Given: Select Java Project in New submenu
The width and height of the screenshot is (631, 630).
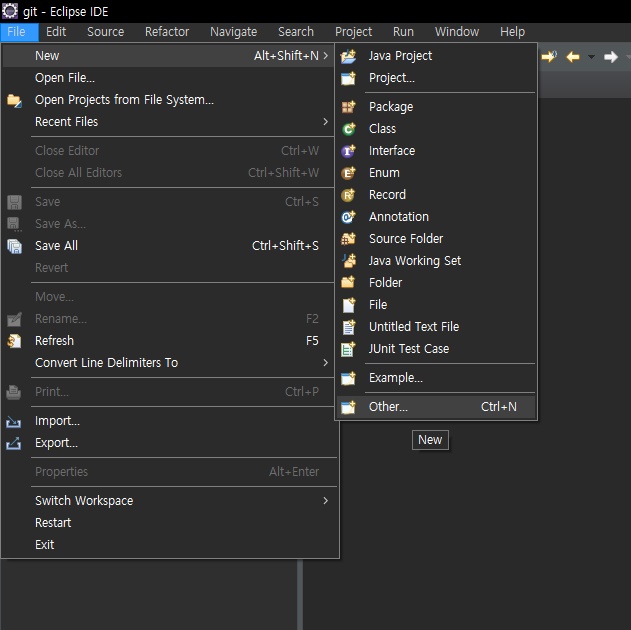Looking at the screenshot, I should pyautogui.click(x=436, y=56).
